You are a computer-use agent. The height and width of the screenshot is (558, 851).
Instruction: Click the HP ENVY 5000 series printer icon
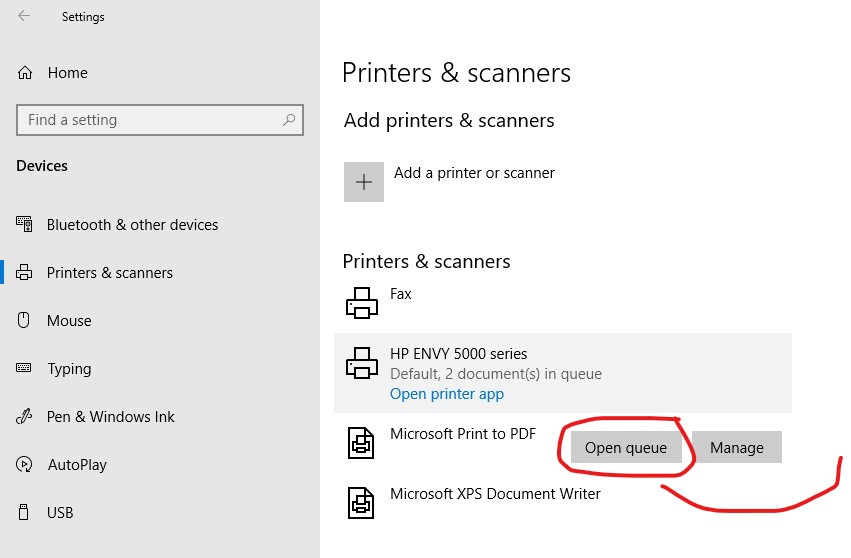361,363
